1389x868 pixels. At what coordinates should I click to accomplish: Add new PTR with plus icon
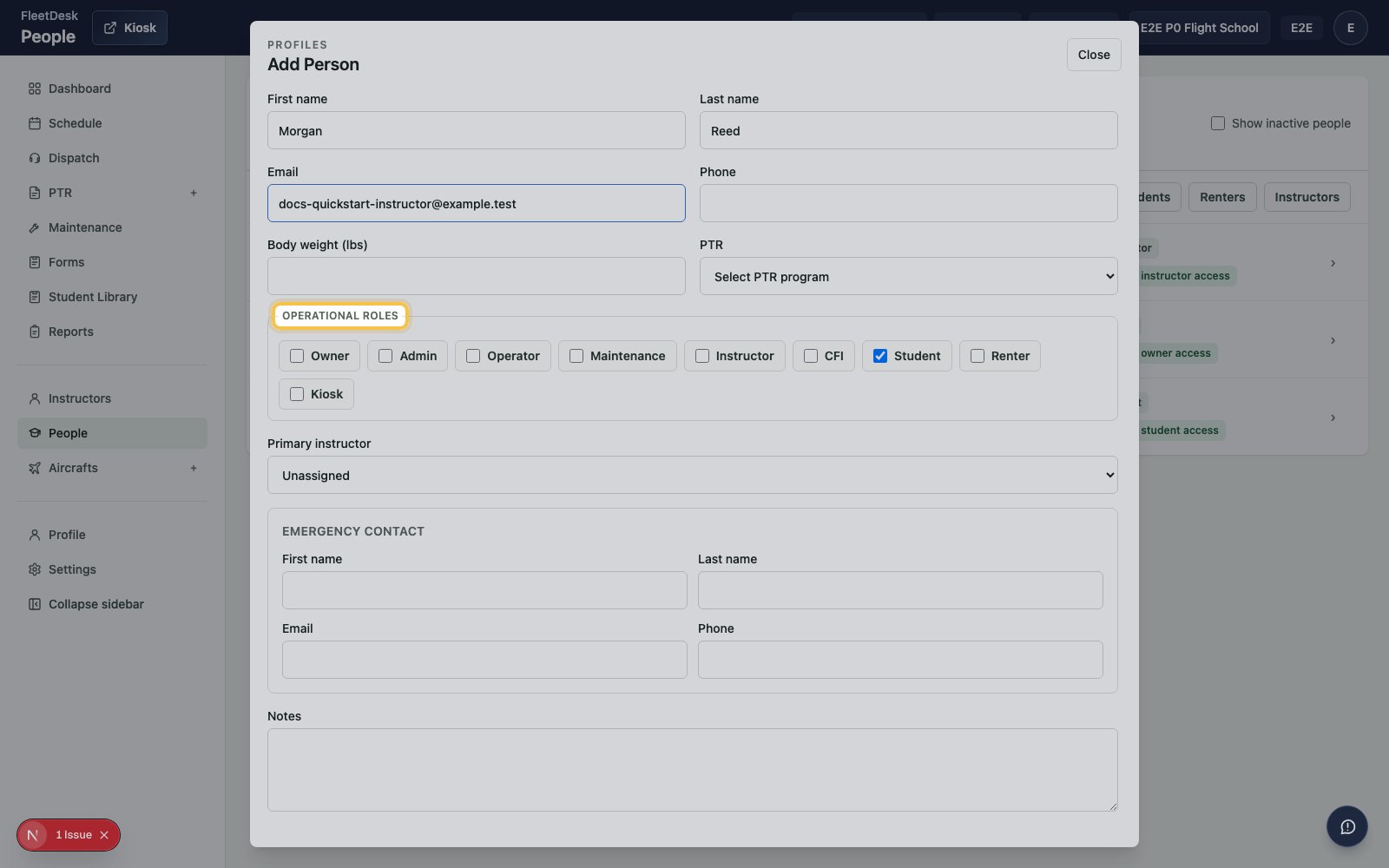pyautogui.click(x=194, y=193)
